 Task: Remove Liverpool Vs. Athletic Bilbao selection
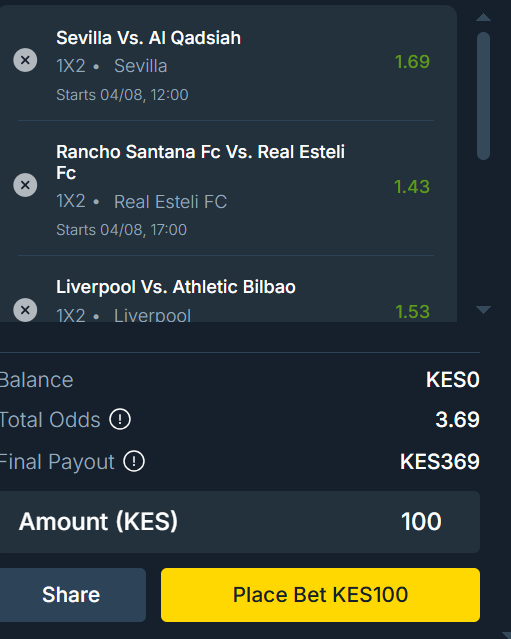click(x=25, y=310)
